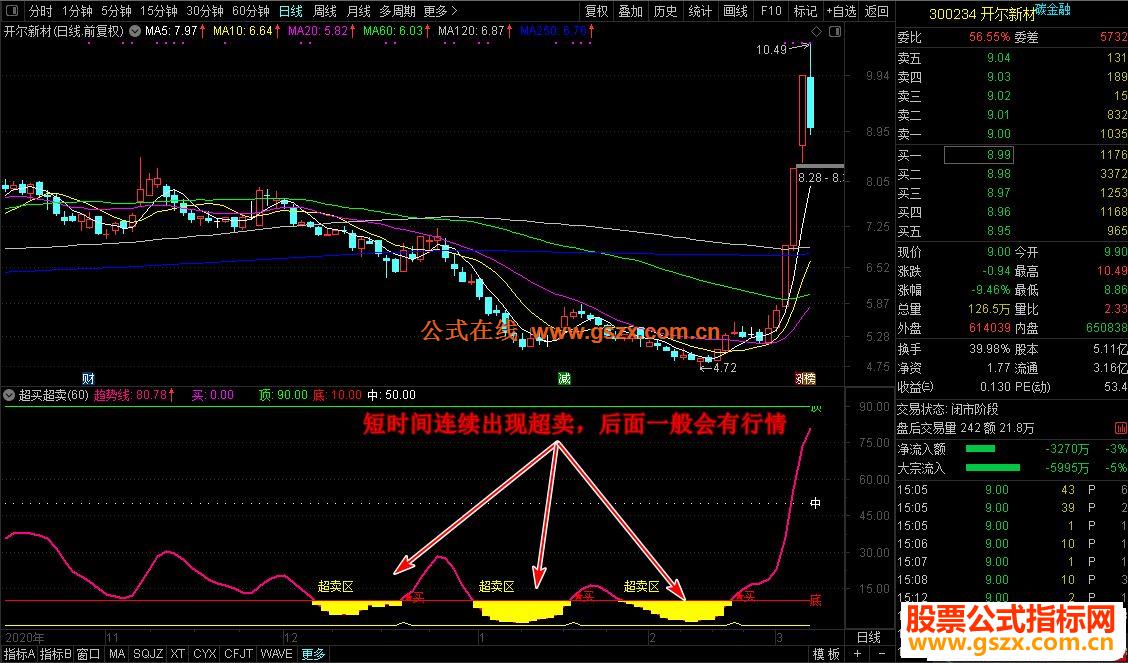Screen dimensions: 1128x663
Task: Select 买五 bid price 8.95 row
Action: tap(1011, 231)
